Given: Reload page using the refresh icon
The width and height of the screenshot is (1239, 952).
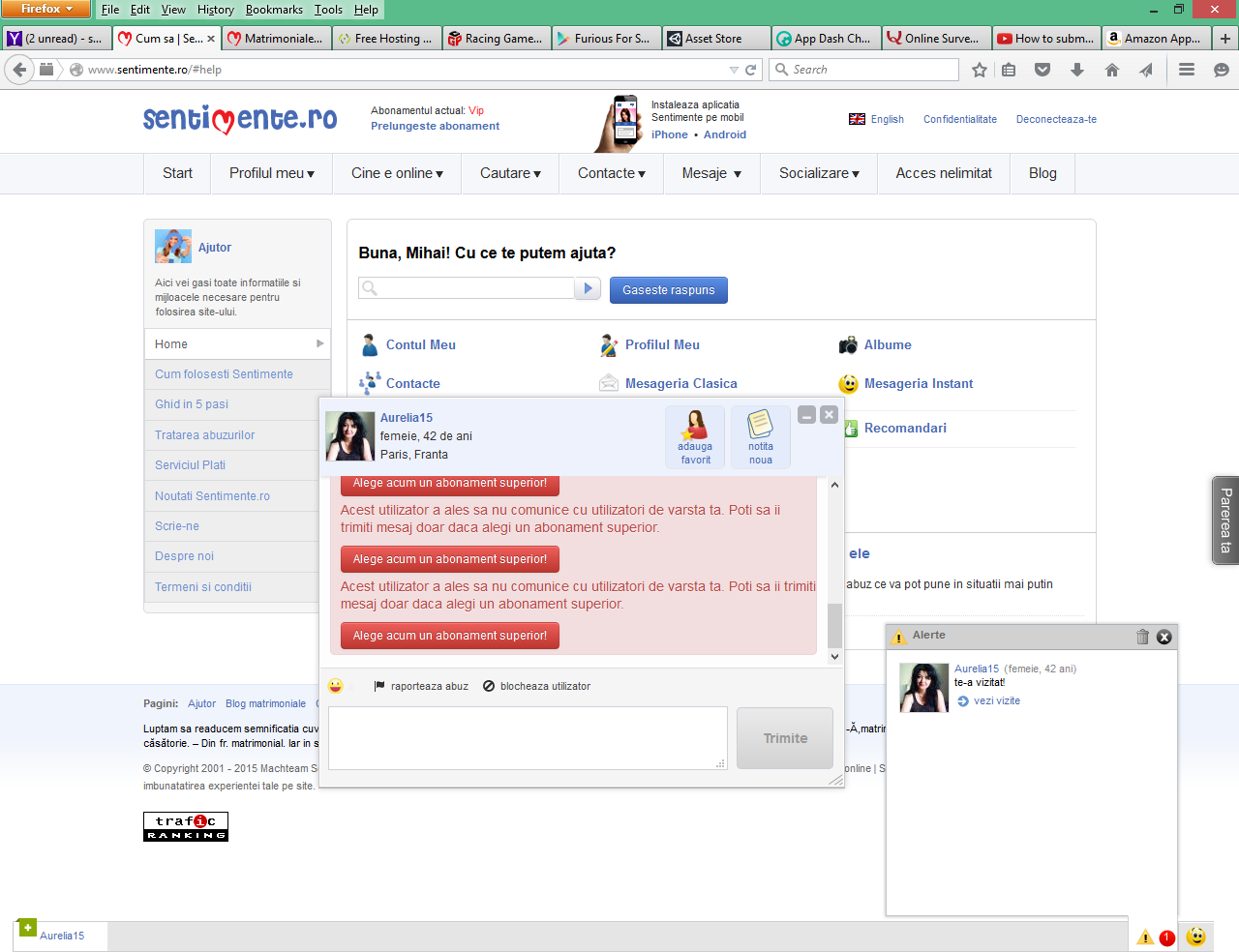Looking at the screenshot, I should point(750,70).
